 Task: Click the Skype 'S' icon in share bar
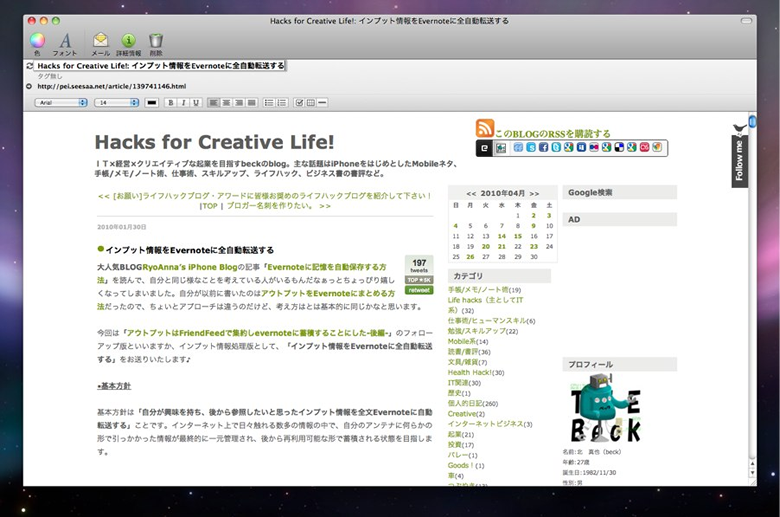(x=531, y=147)
